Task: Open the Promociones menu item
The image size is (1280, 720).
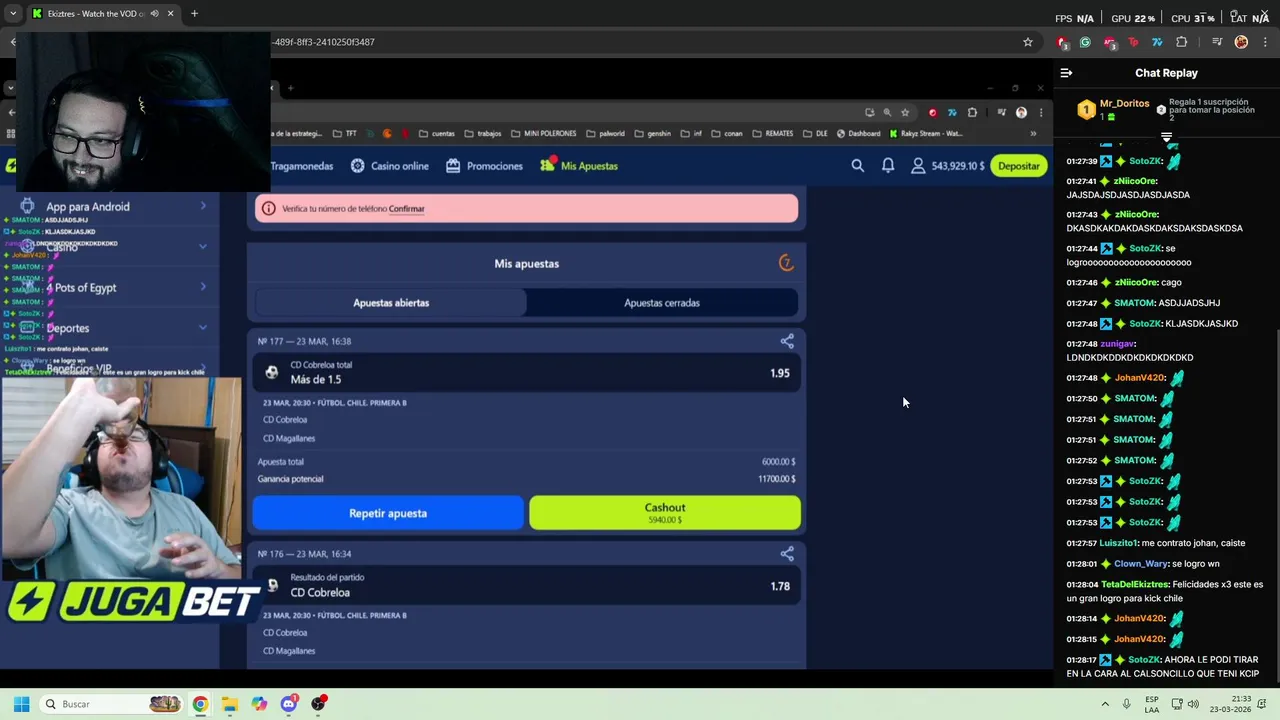Action: [x=485, y=166]
